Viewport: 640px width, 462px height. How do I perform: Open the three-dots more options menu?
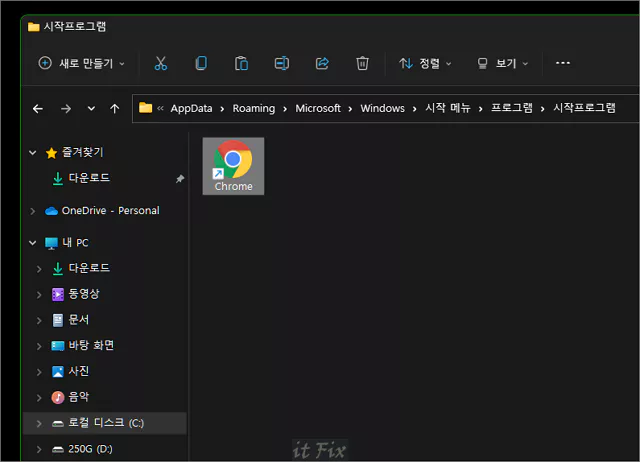[x=563, y=63]
